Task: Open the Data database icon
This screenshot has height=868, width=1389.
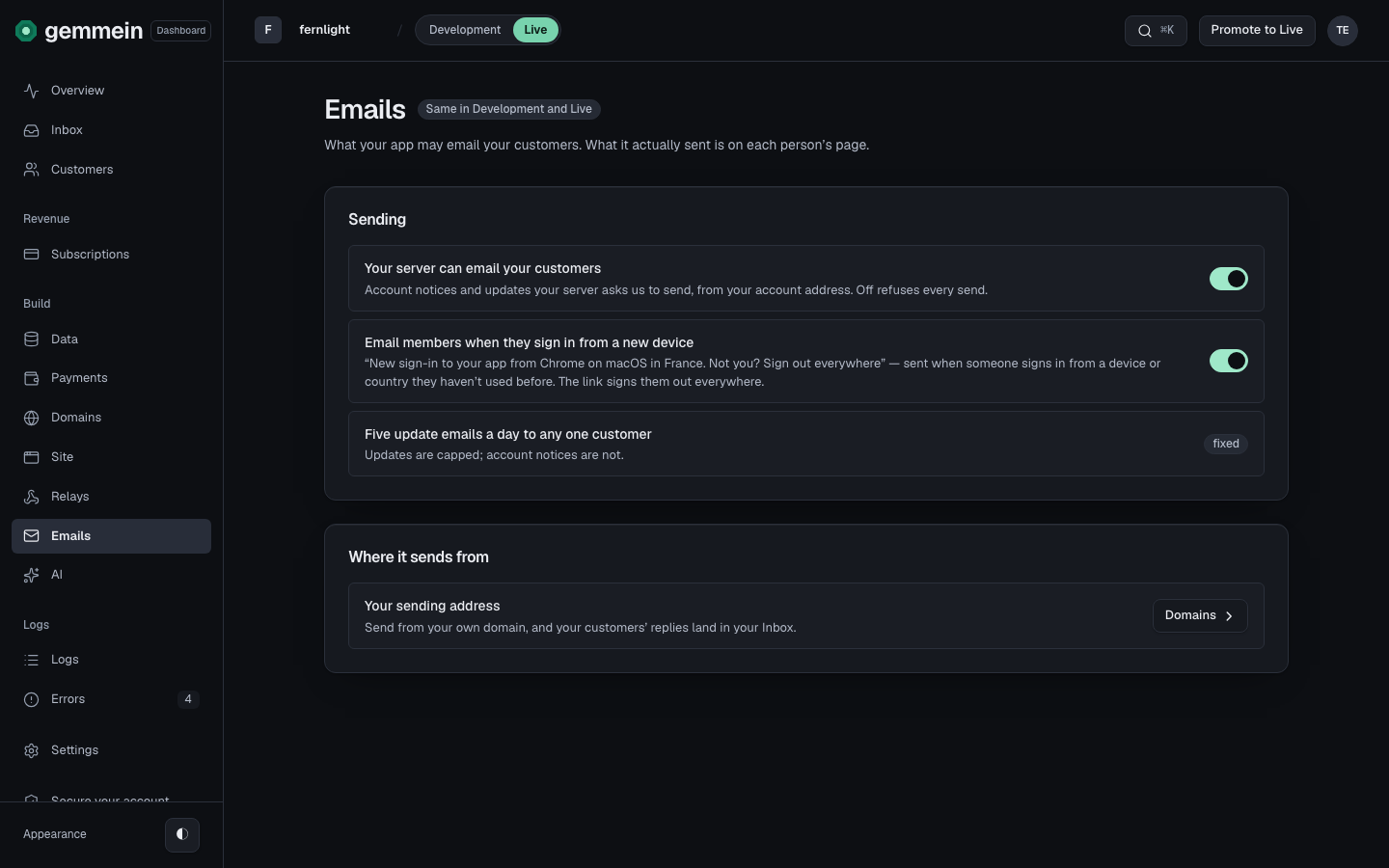Action: 32,339
